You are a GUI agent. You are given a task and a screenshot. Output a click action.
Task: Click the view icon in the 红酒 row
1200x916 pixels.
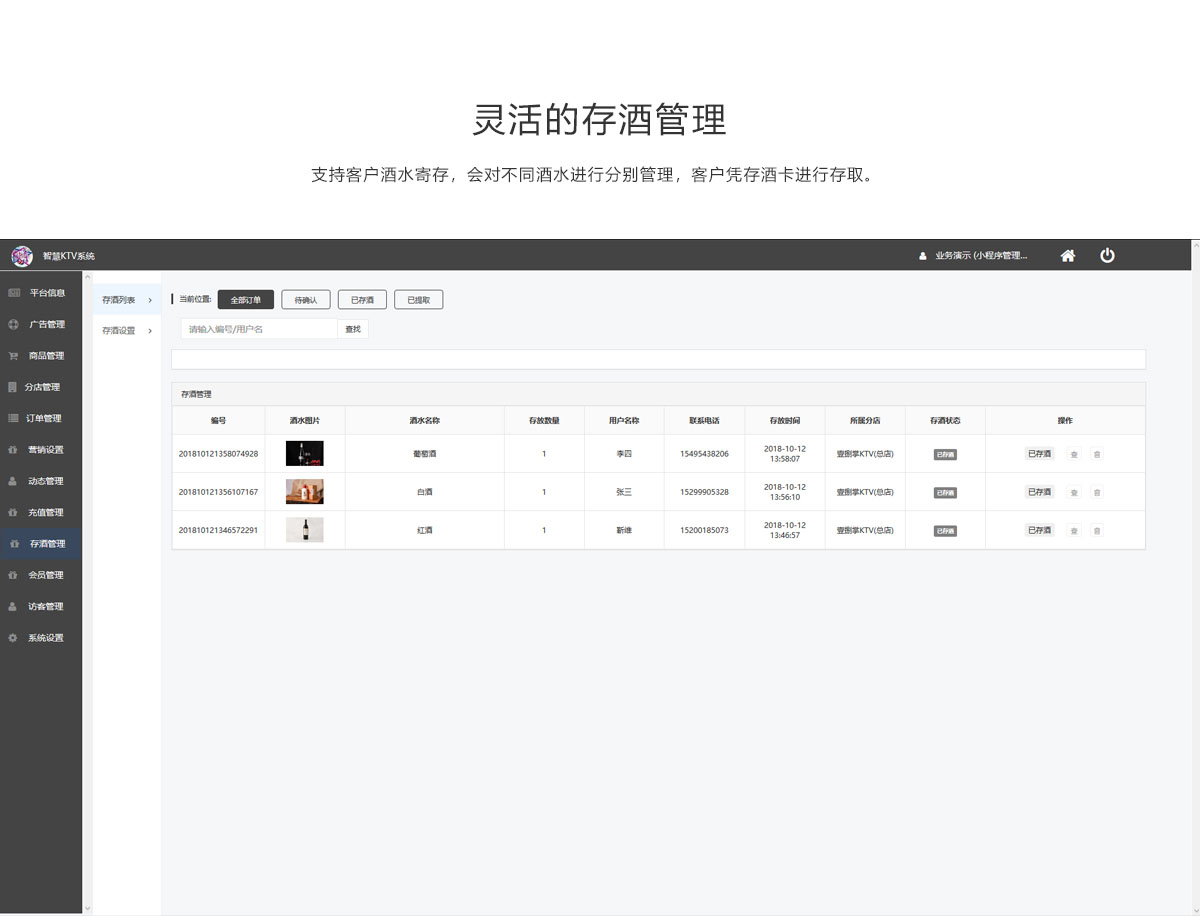pos(1074,530)
